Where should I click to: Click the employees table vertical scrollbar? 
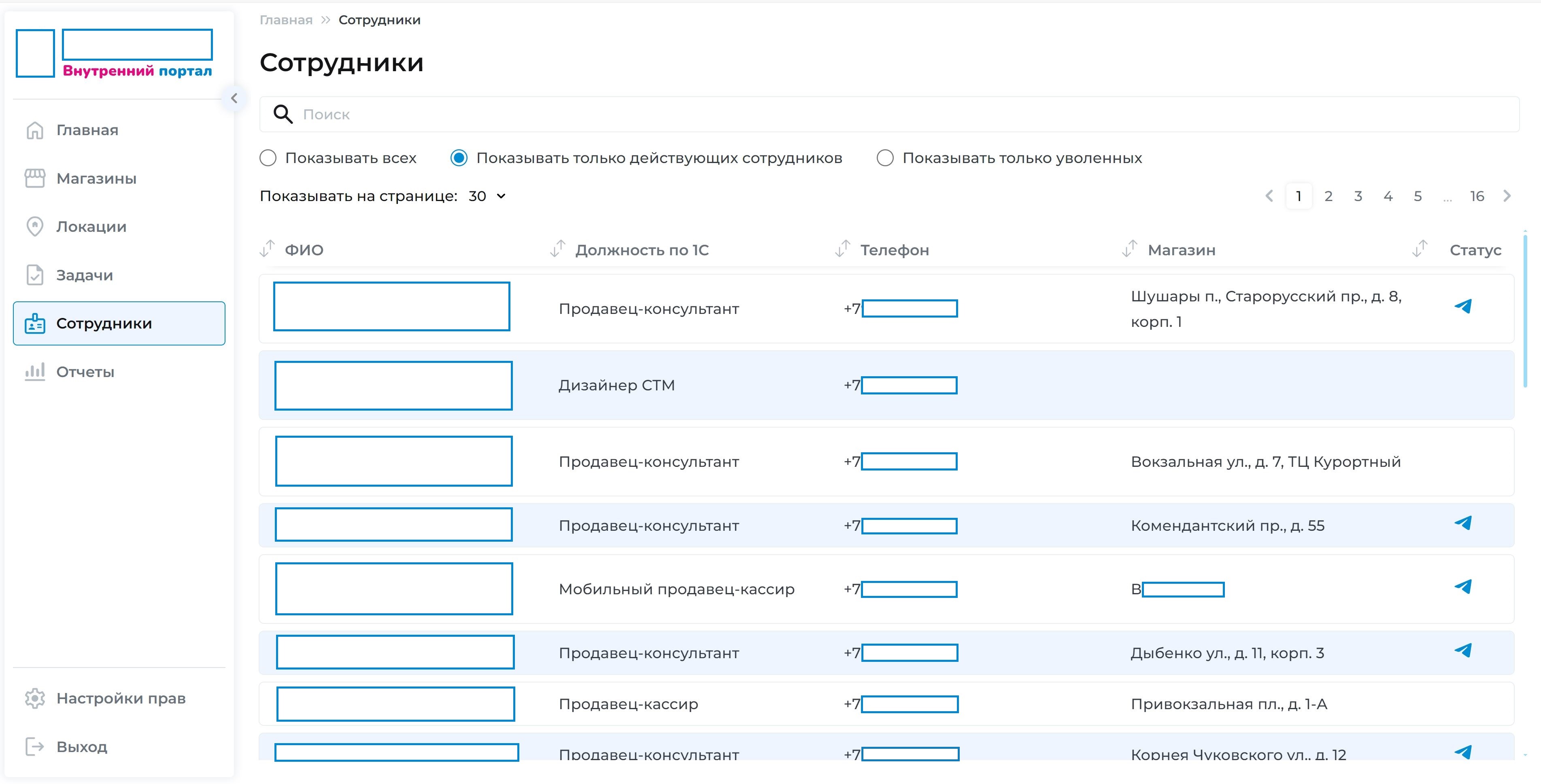point(1525,311)
